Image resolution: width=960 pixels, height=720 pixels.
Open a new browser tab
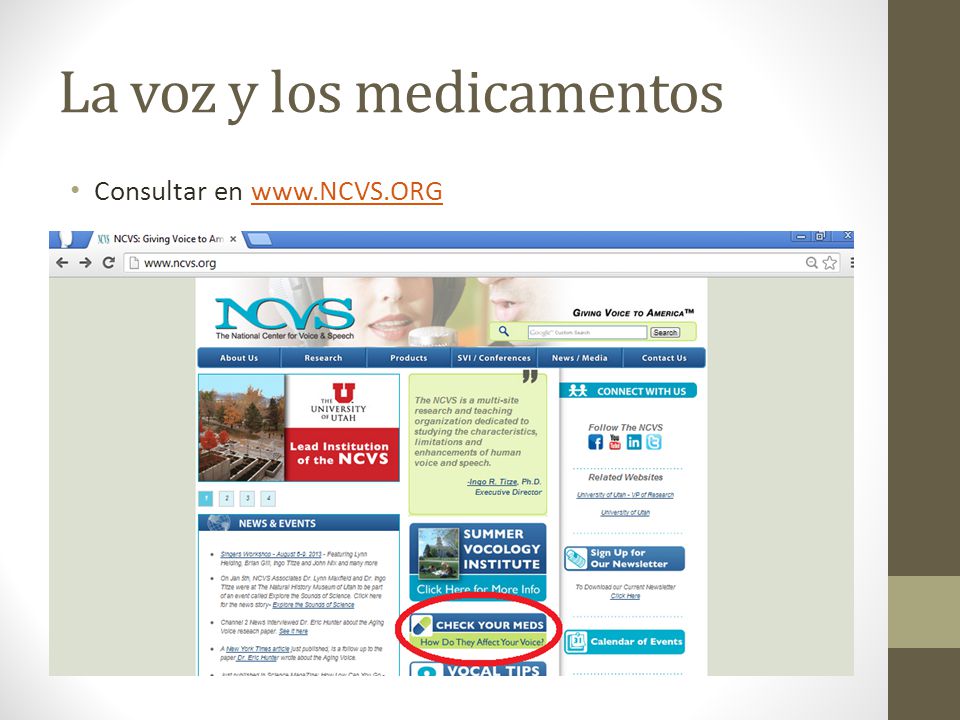[x=259, y=239]
